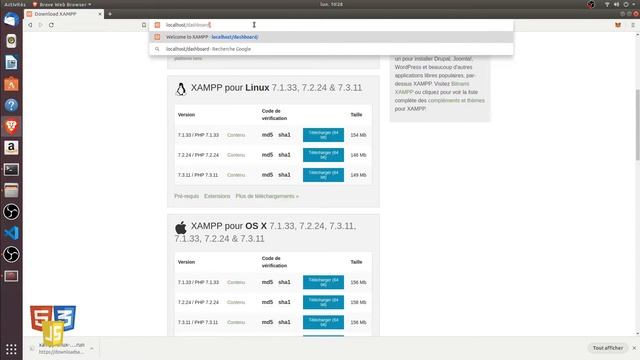This screenshot has width=640, height=360.
Task: Download Linux XAMPP 7.1.33 64 bit
Action: (323, 135)
